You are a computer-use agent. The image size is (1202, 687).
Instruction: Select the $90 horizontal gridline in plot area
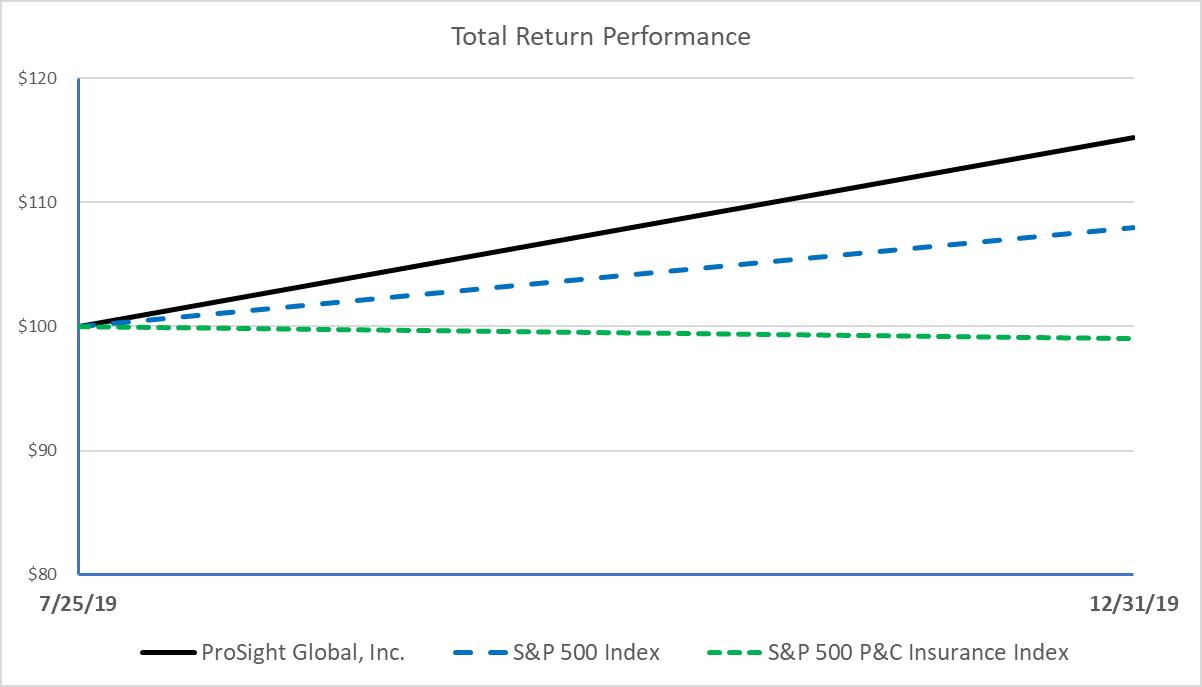[x=600, y=451]
